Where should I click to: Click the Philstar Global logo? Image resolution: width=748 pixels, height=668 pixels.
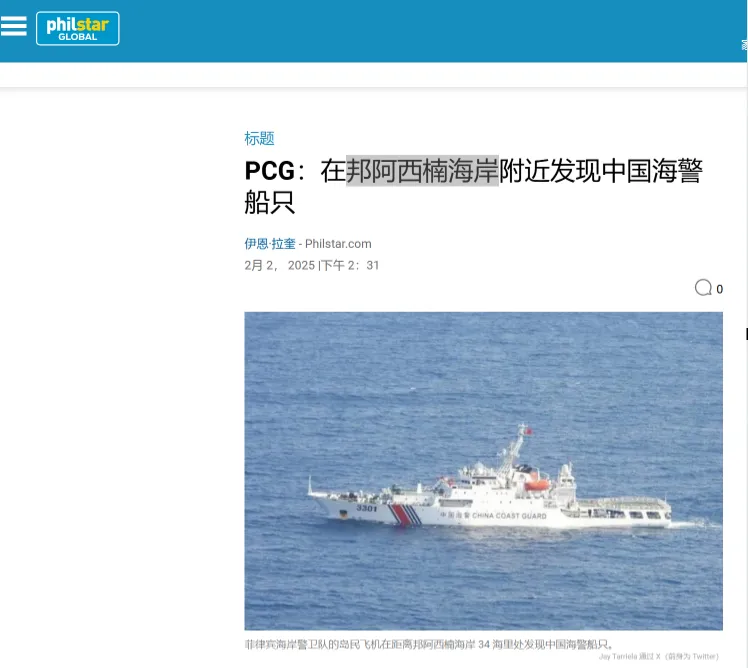78,29
